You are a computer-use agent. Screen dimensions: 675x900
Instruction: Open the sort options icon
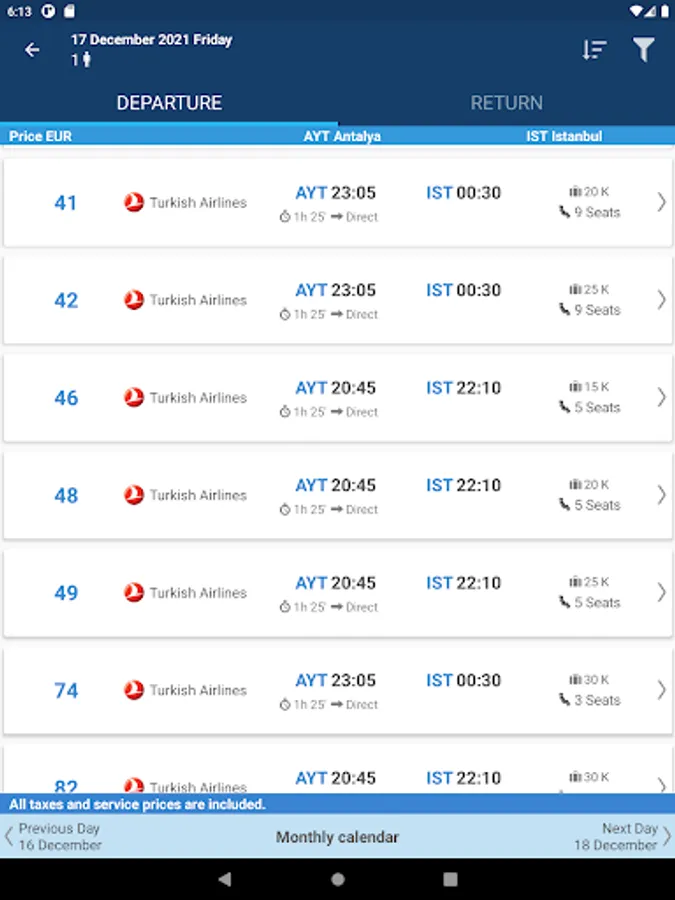pyautogui.click(x=594, y=50)
